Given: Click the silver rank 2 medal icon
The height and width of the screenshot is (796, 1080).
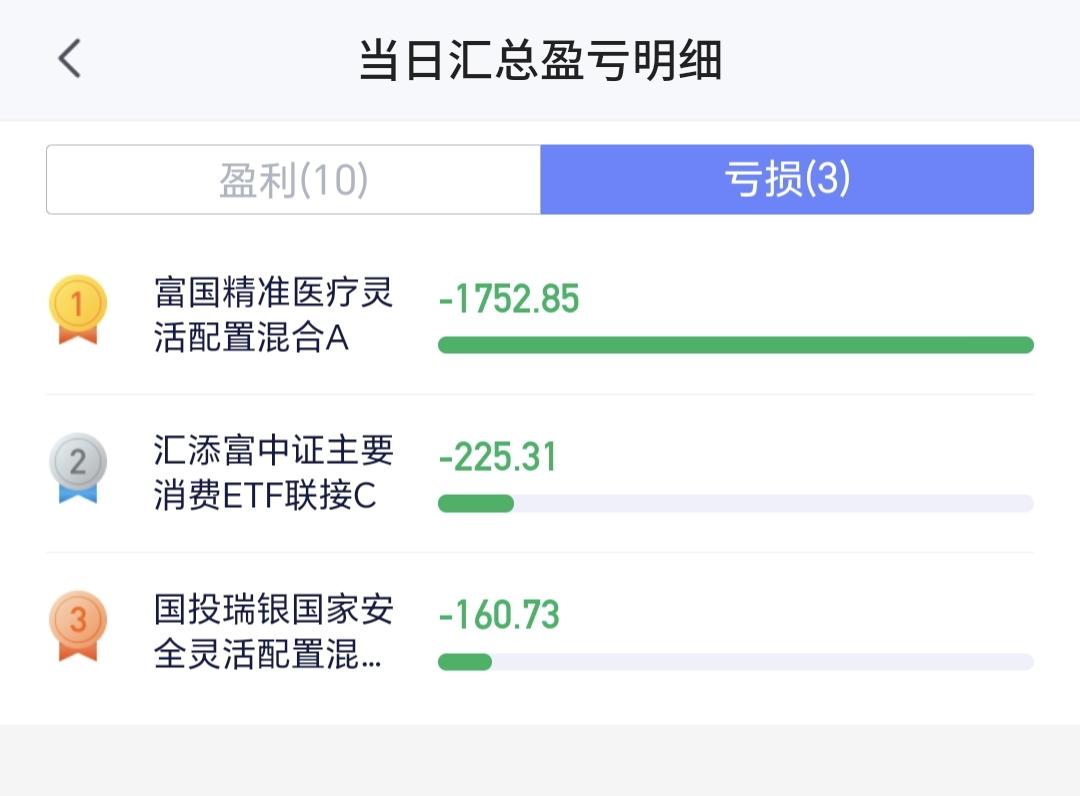Looking at the screenshot, I should (x=78, y=468).
